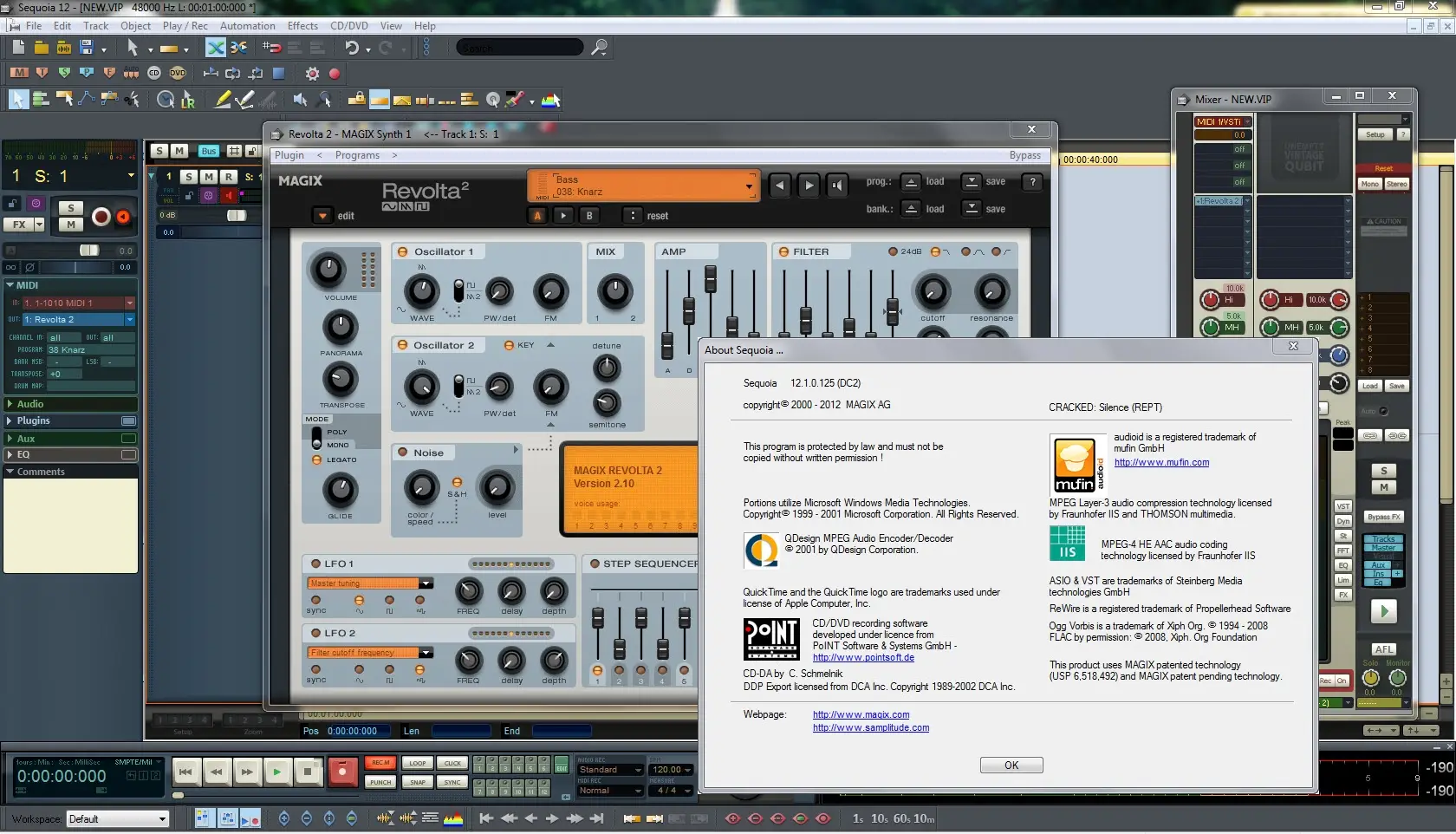Screen dimensions: 1456x834
Task: Rewind to start in the transport bar
Action: tap(185, 772)
